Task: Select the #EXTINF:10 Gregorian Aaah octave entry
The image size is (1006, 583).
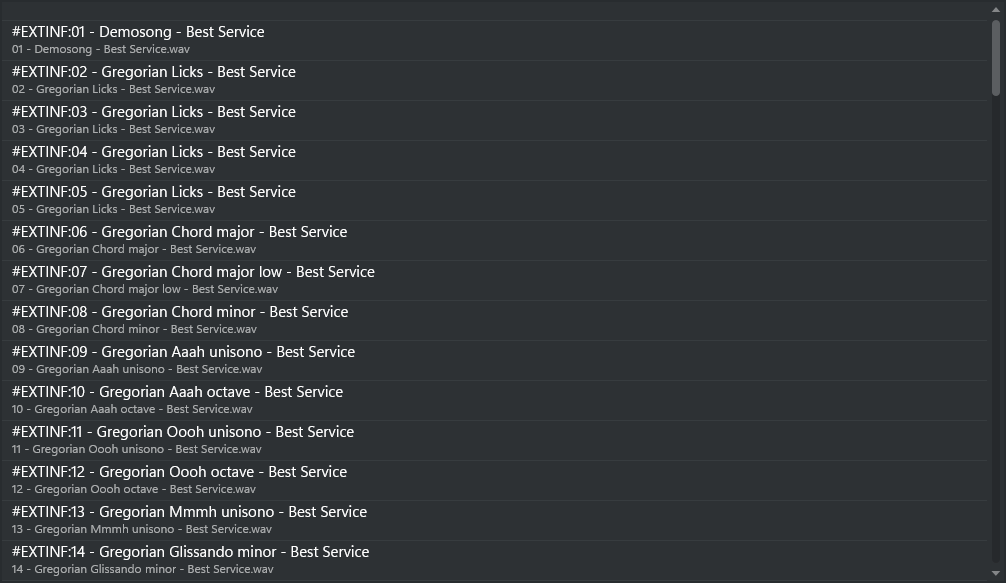Action: 177,392
